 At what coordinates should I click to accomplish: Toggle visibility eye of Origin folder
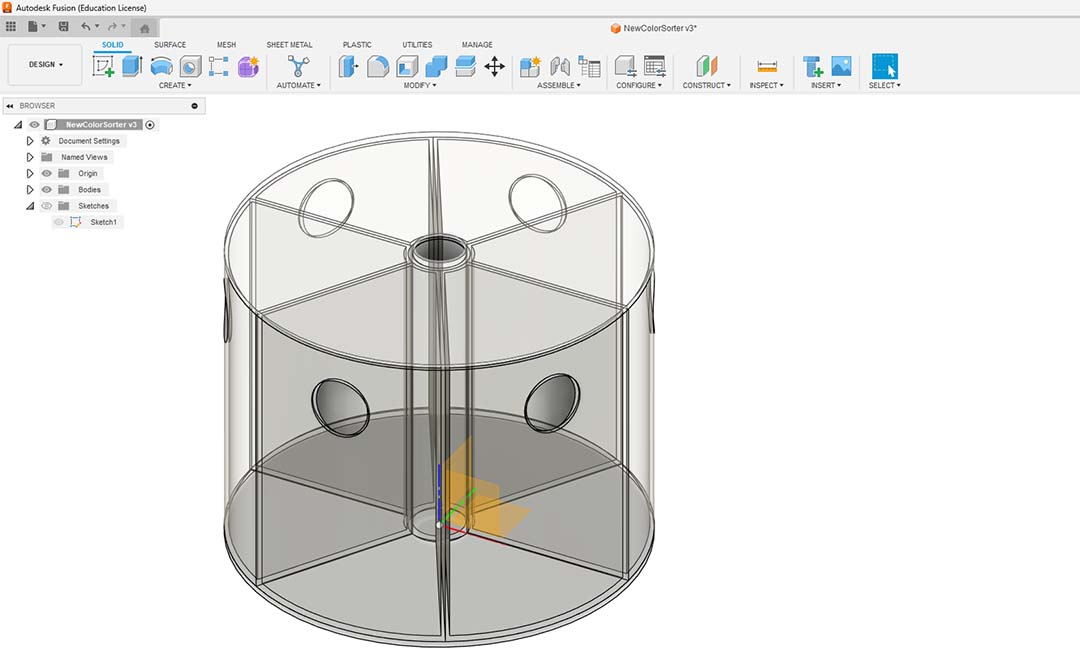click(46, 174)
